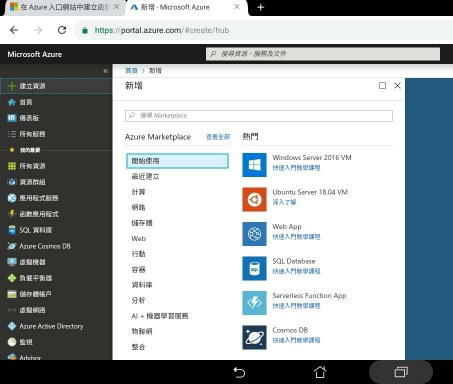
Task: Select Cosmos DB planet icon
Action: pyautogui.click(x=254, y=337)
